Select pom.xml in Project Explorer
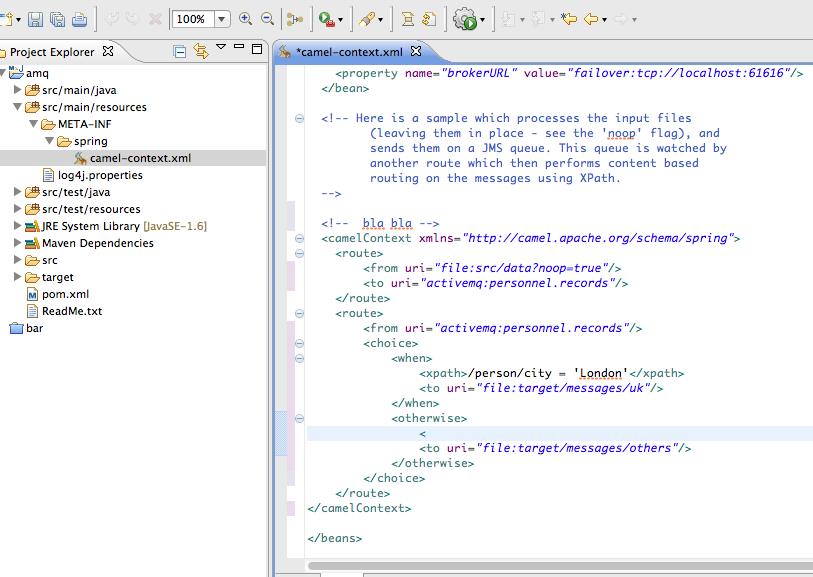813x577 pixels. point(65,294)
